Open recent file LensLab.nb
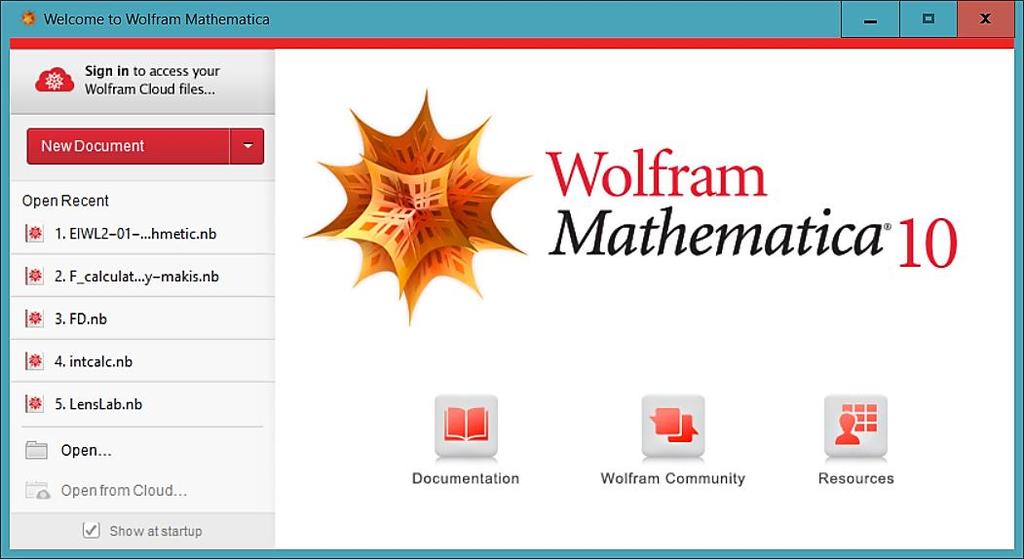Screen dimensions: 1024x559 pos(142,403)
